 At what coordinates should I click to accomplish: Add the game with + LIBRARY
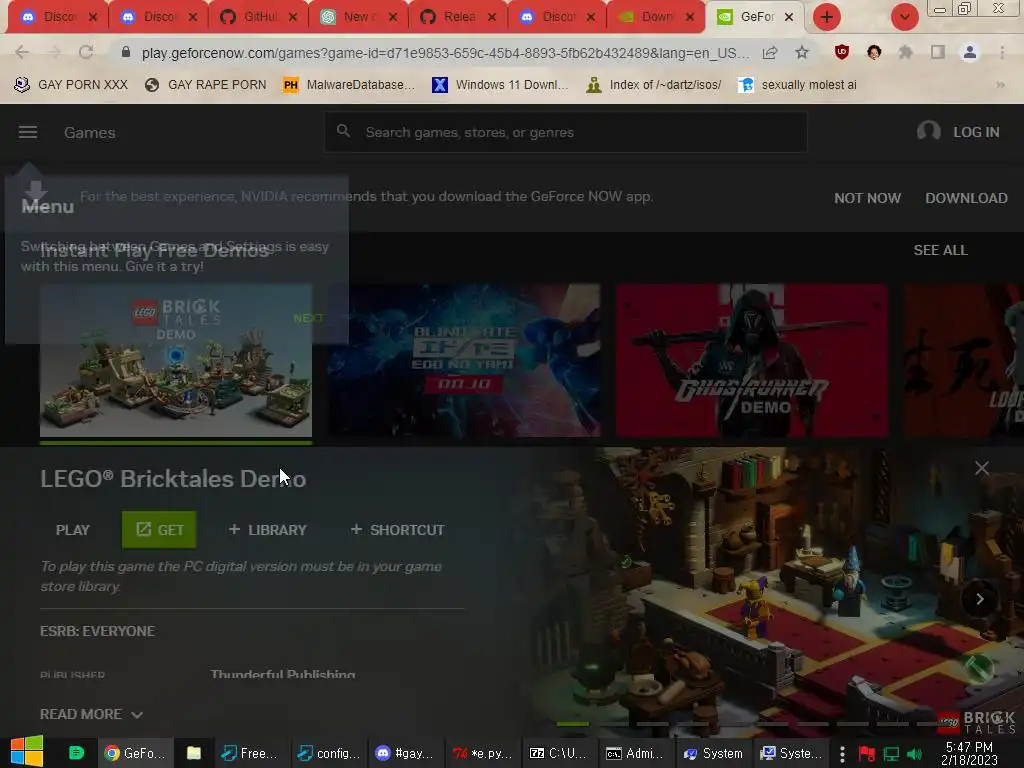click(x=267, y=530)
